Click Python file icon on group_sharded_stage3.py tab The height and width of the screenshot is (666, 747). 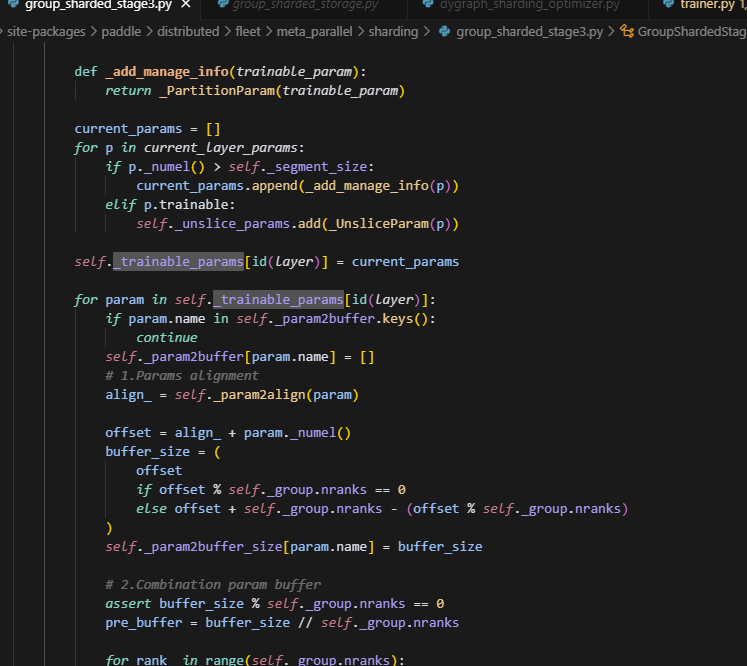[11, 5]
